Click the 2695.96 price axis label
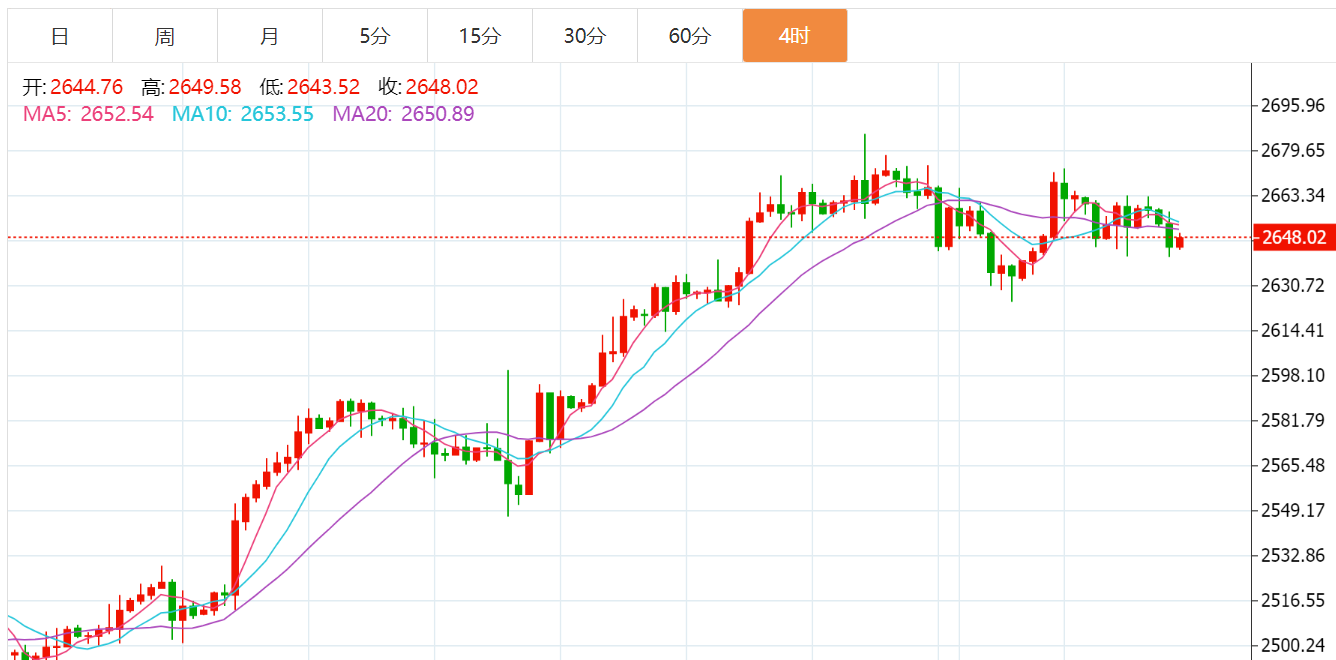1336x660 pixels. click(1294, 105)
